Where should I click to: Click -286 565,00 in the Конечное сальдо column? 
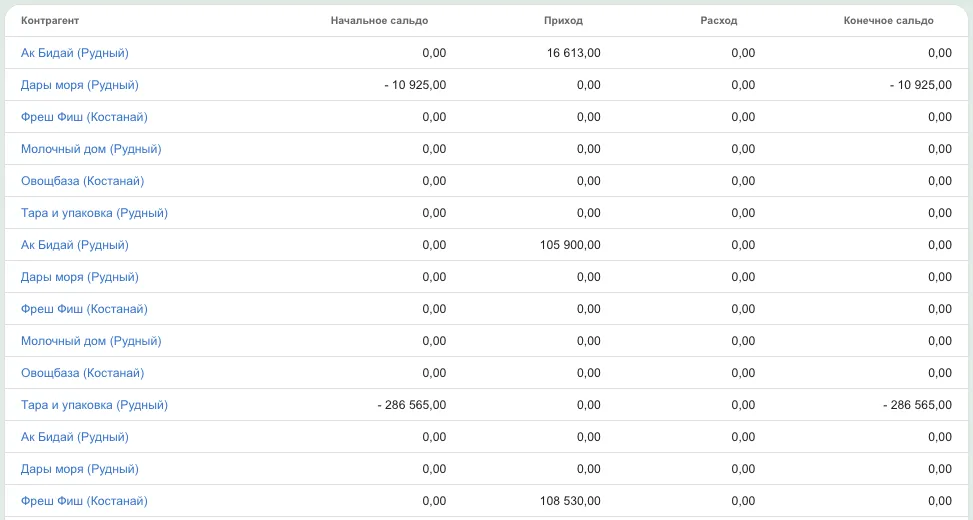click(x=917, y=405)
